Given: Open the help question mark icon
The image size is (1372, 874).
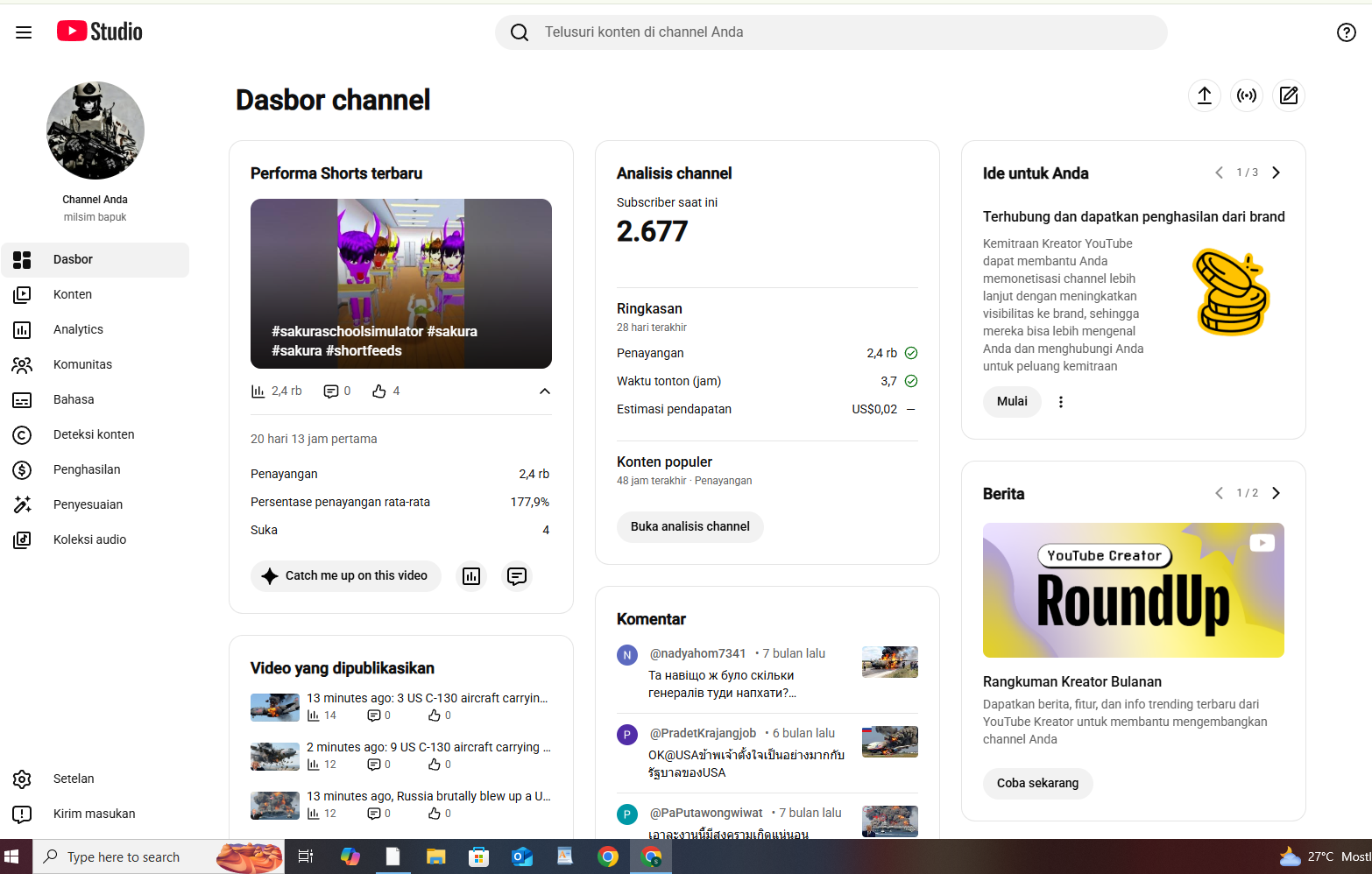Looking at the screenshot, I should click(x=1347, y=32).
